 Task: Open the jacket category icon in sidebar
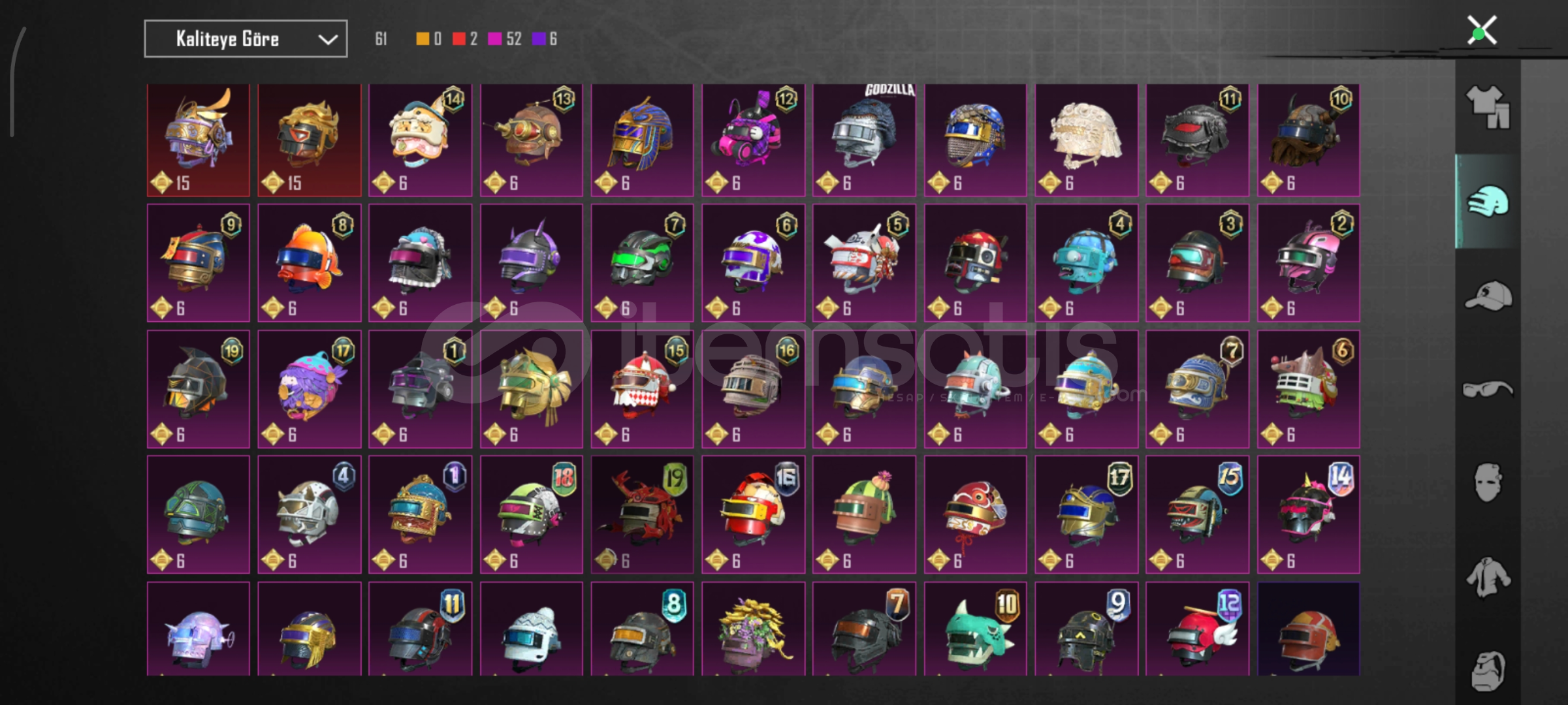(x=1488, y=577)
